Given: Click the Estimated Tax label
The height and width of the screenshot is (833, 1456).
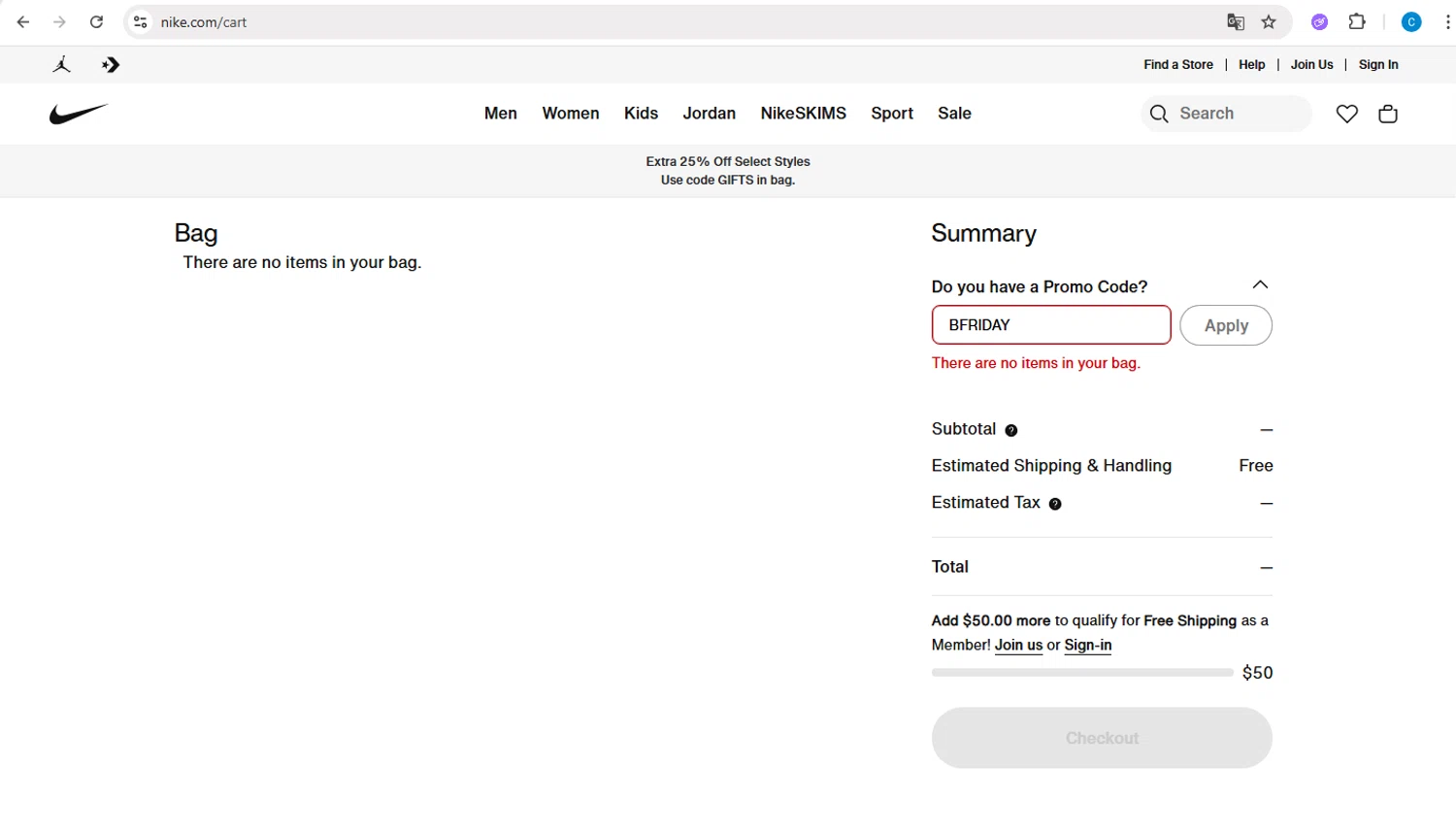Looking at the screenshot, I should tap(986, 503).
